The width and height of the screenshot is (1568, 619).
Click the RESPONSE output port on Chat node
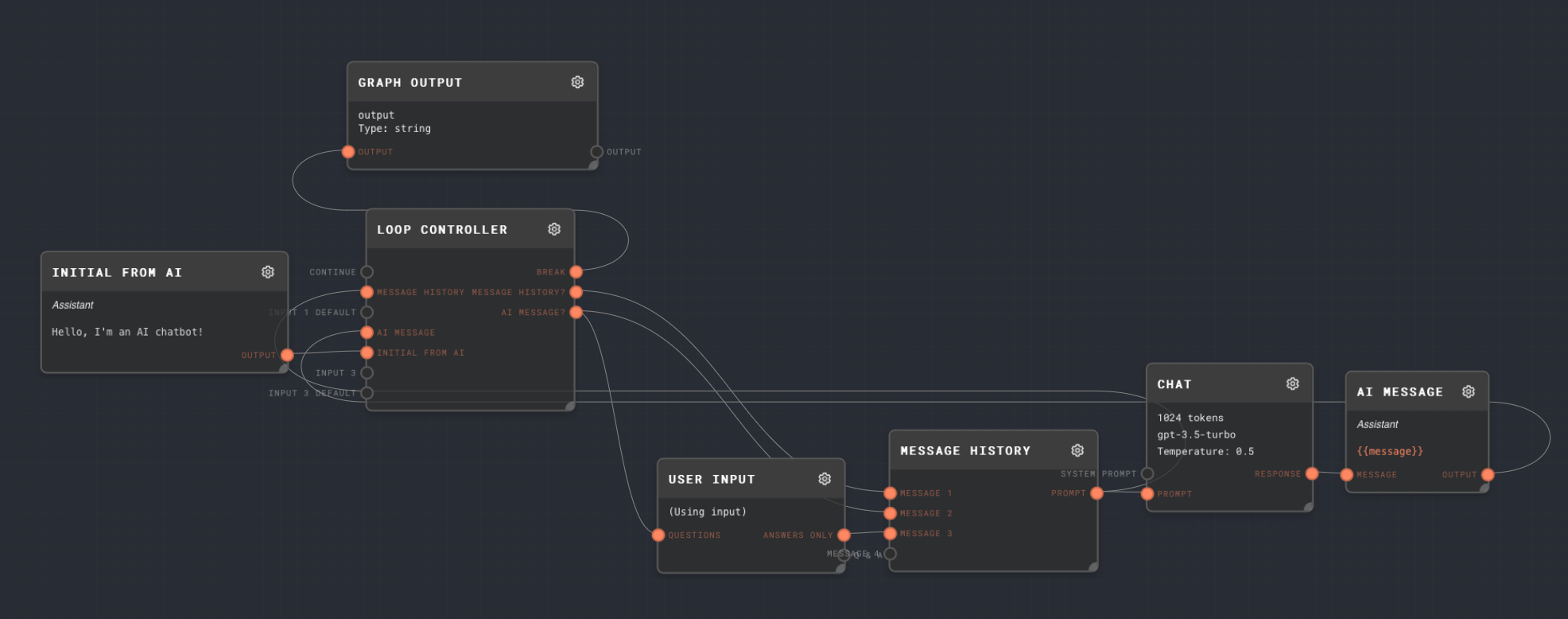click(1312, 473)
